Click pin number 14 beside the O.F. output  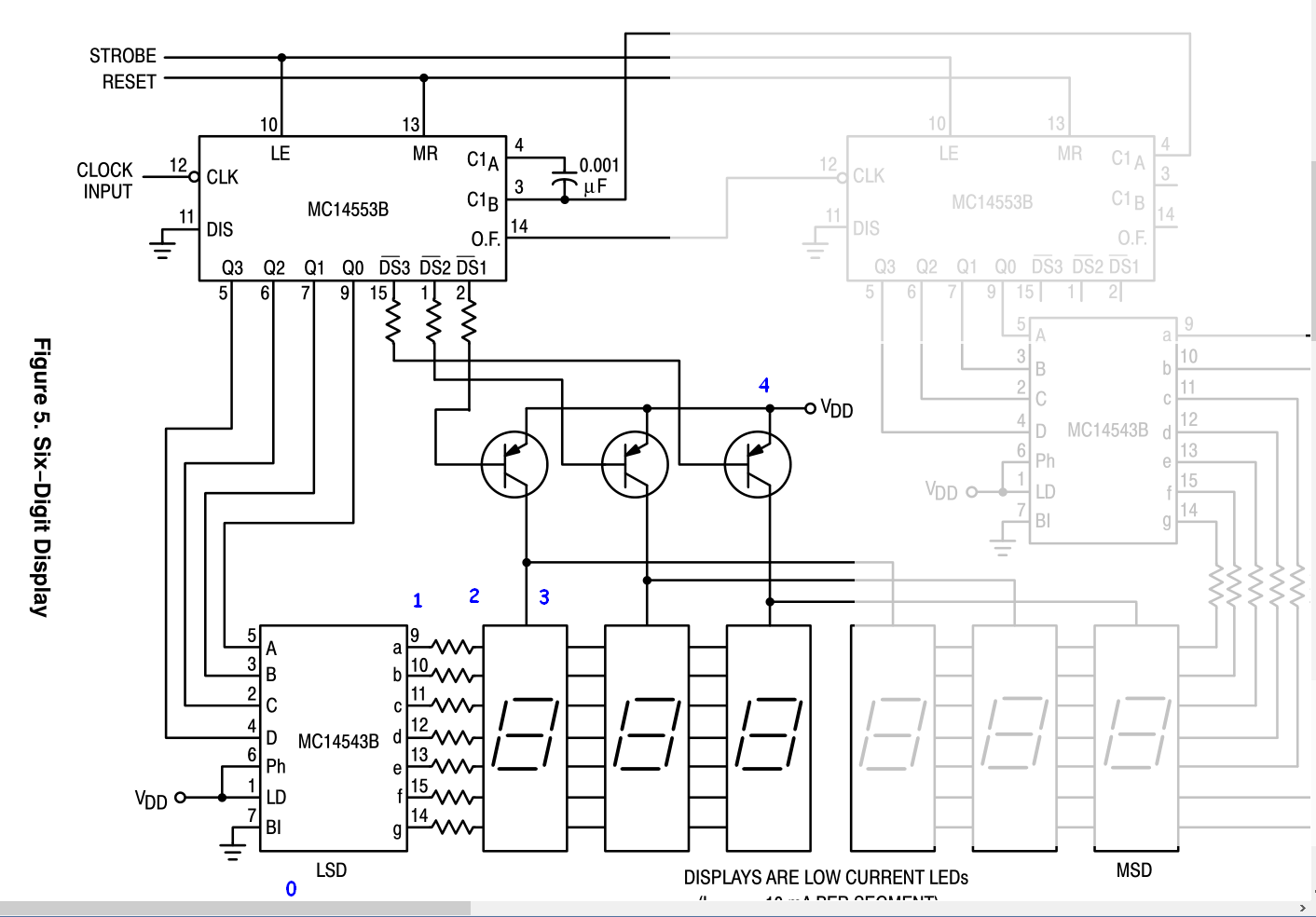[519, 226]
